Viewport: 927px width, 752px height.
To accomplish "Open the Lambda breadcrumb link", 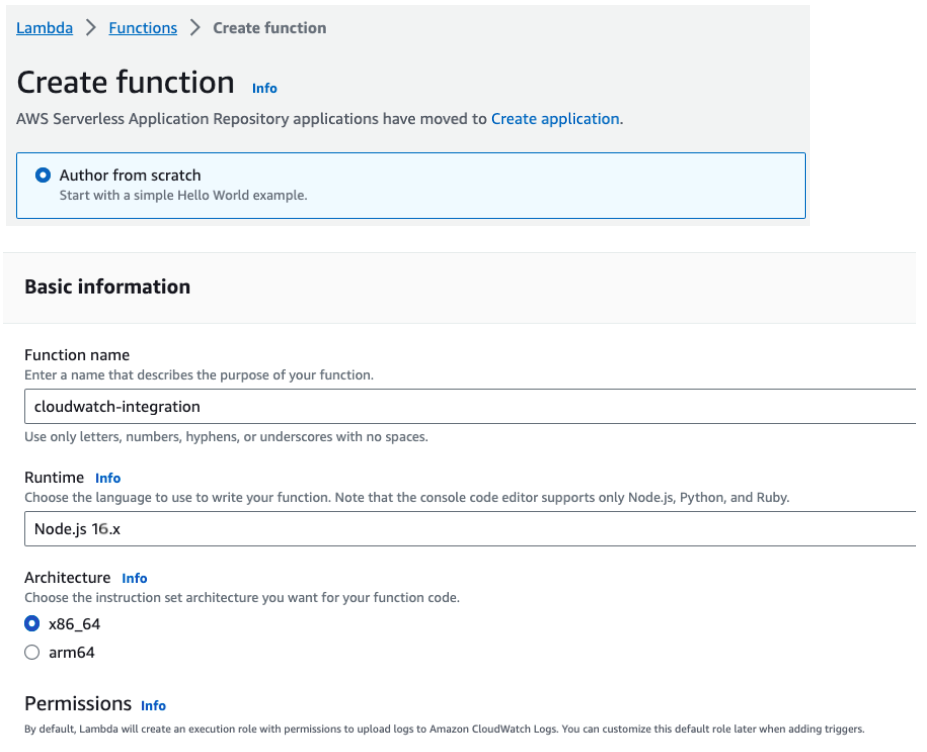I will (44, 28).
